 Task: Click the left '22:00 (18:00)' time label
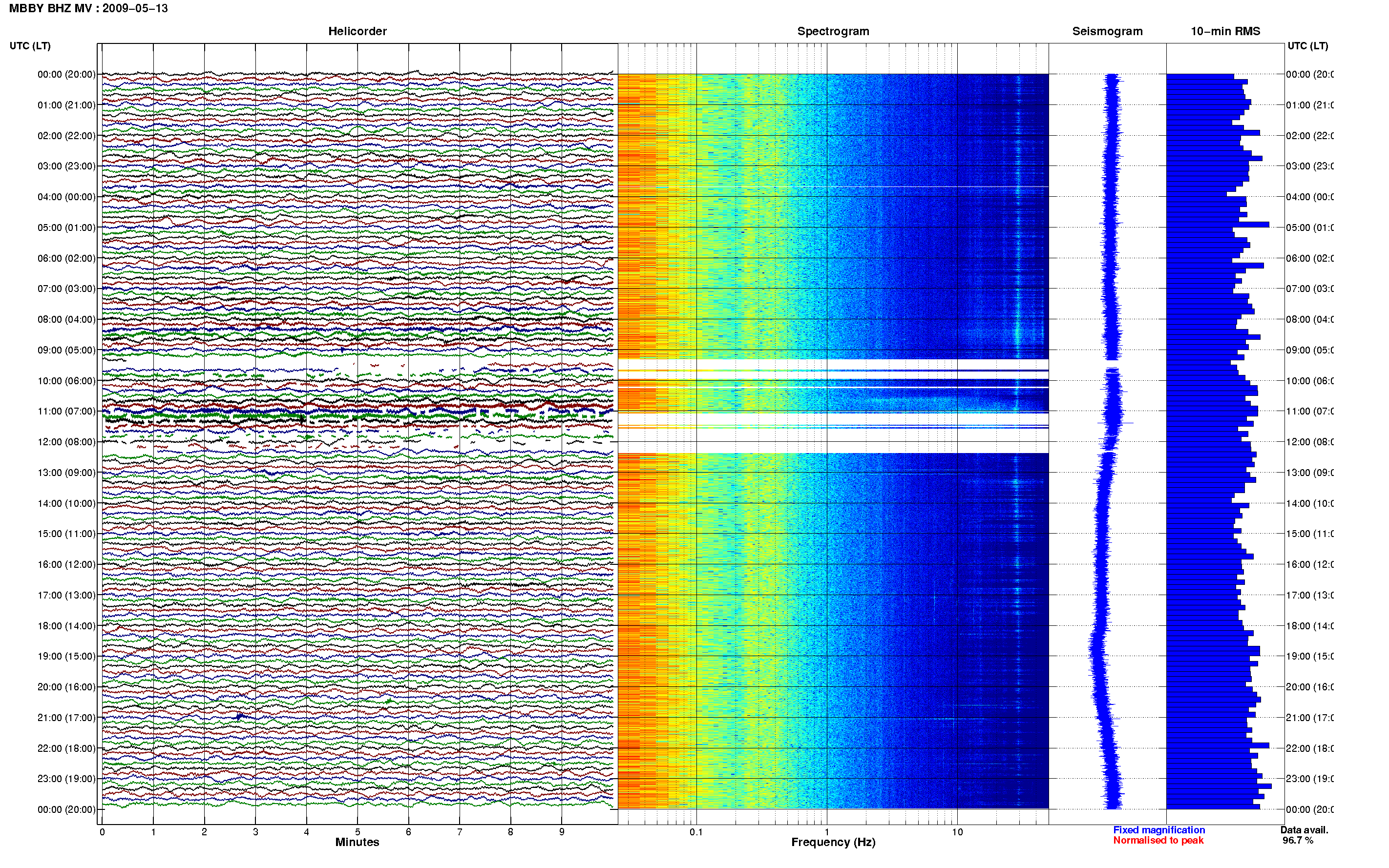click(66, 748)
